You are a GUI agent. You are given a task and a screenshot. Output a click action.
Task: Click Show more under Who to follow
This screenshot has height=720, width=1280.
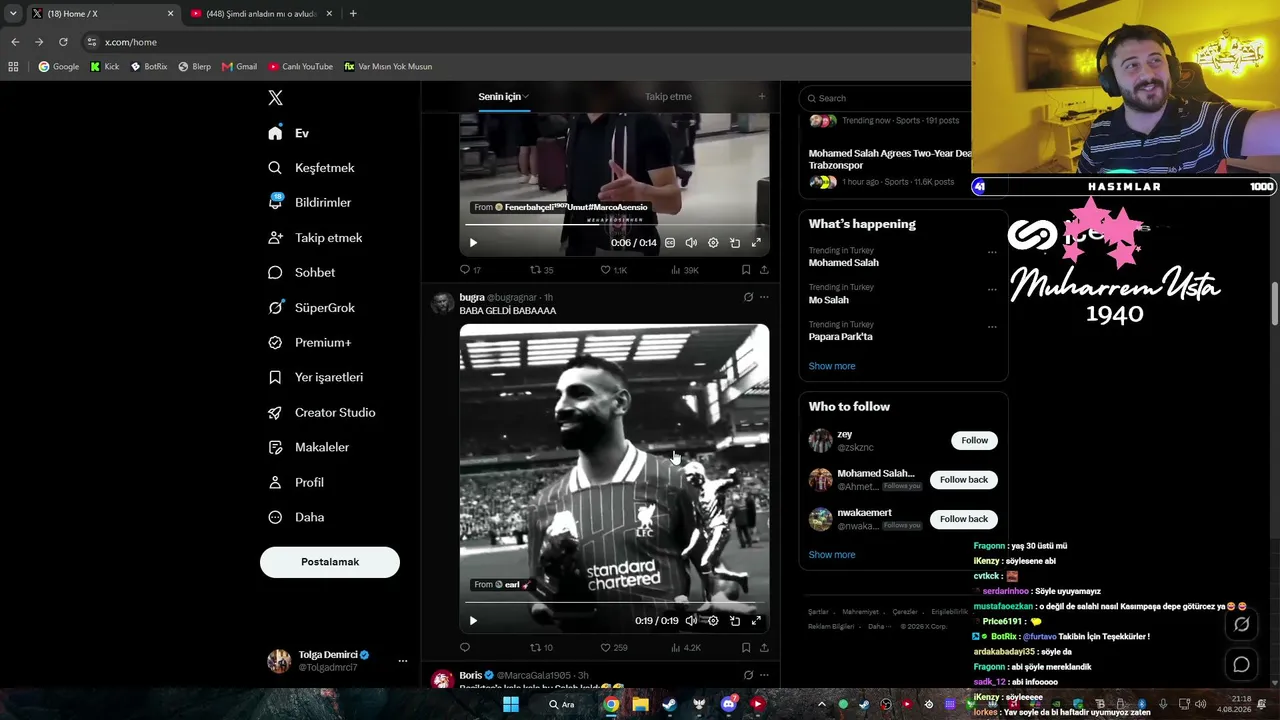coord(832,555)
